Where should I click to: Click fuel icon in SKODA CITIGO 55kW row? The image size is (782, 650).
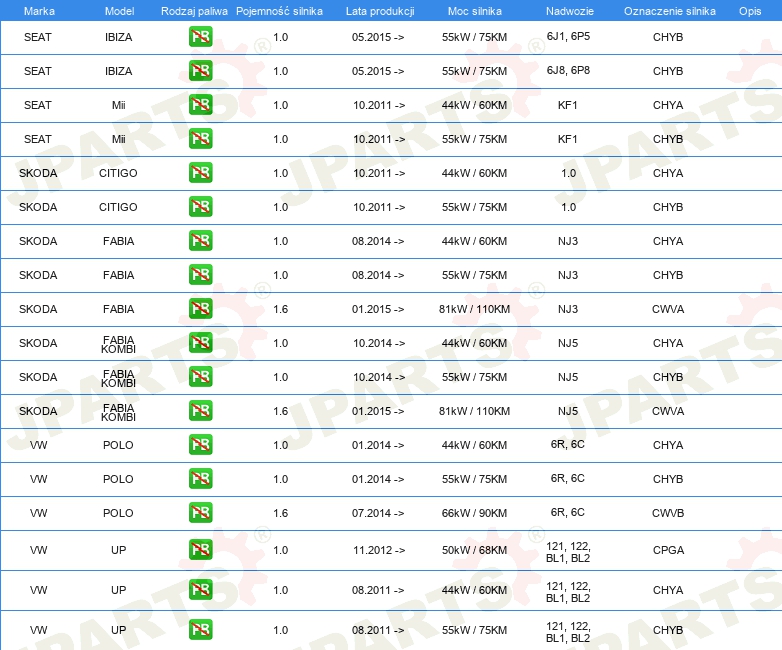coord(200,207)
